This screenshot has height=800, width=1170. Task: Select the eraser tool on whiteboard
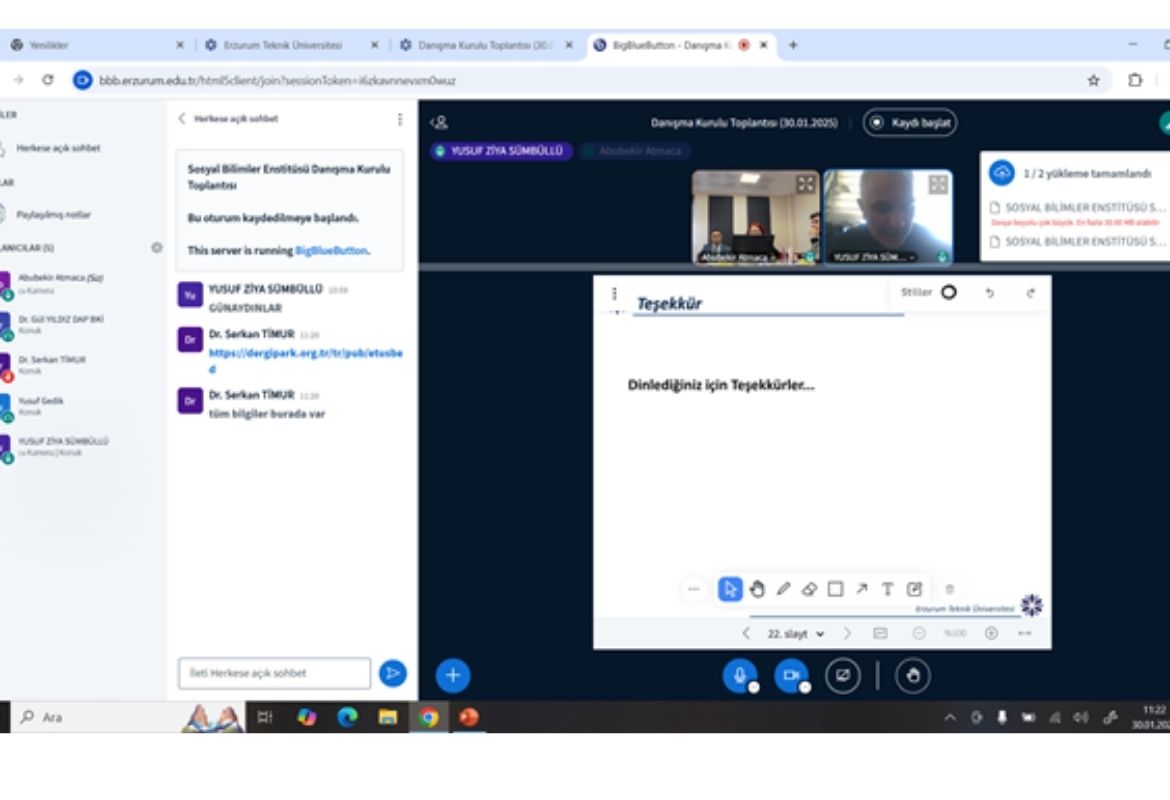[x=810, y=589]
